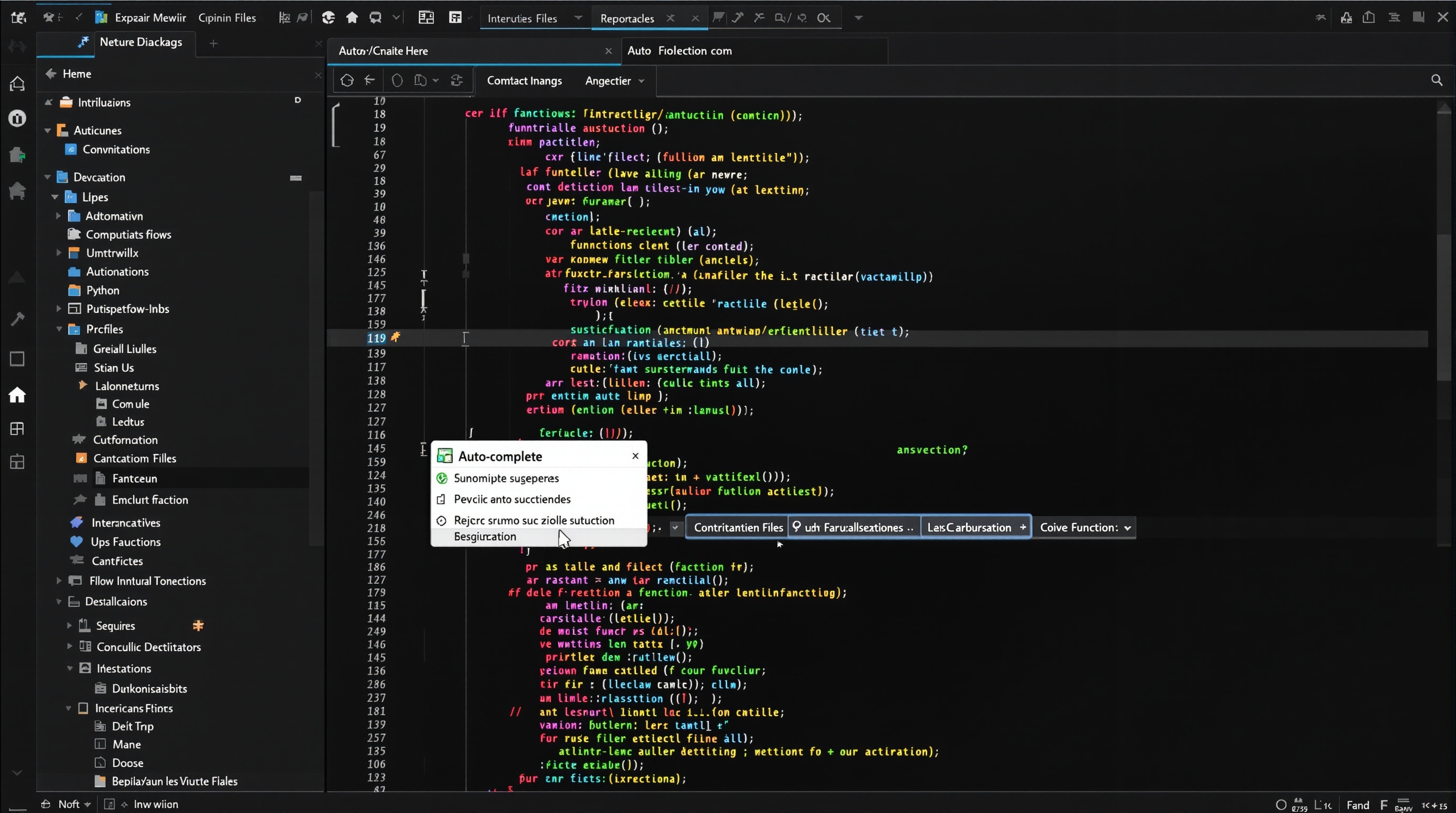Toggle the minus button beside Devcation
The width and height of the screenshot is (1456, 813).
pos(296,177)
